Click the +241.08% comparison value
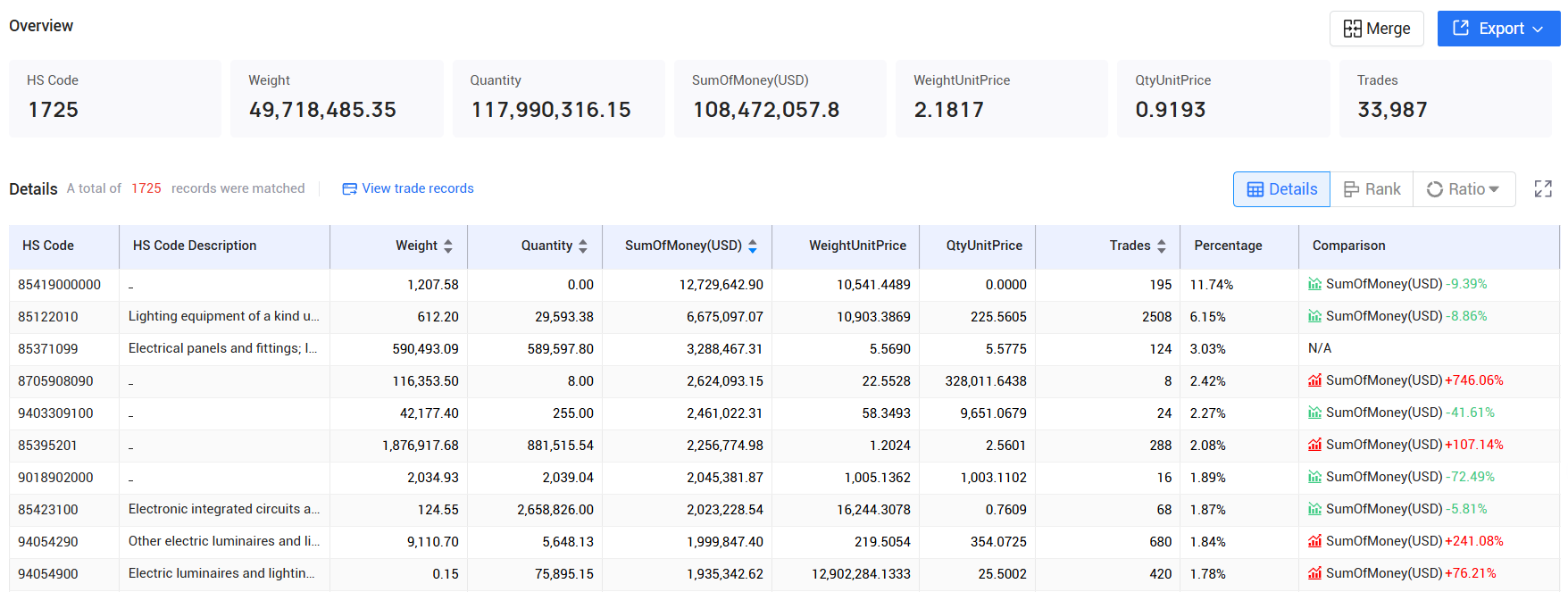 click(x=1474, y=541)
